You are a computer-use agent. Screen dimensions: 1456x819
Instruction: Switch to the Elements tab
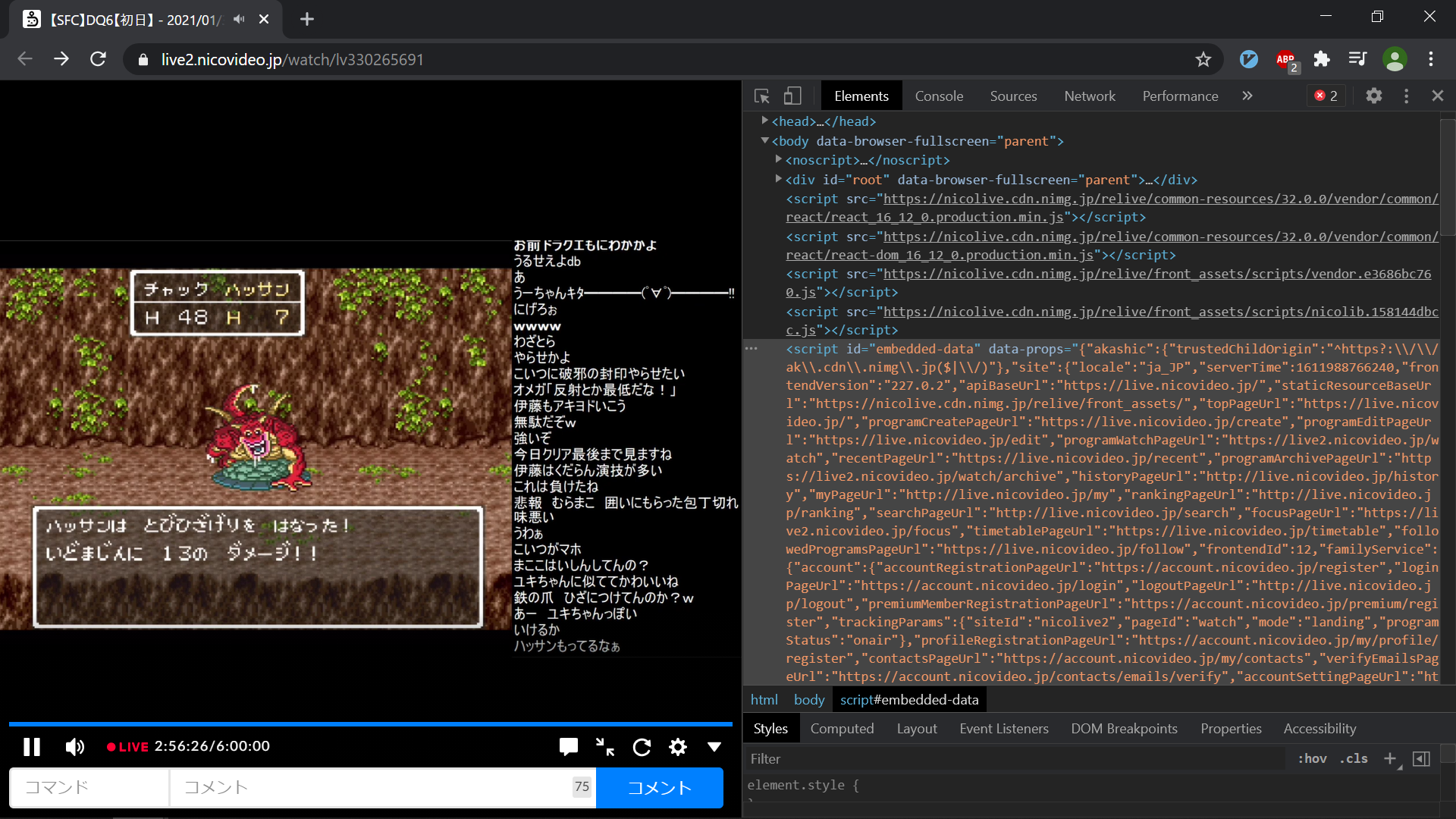(861, 96)
